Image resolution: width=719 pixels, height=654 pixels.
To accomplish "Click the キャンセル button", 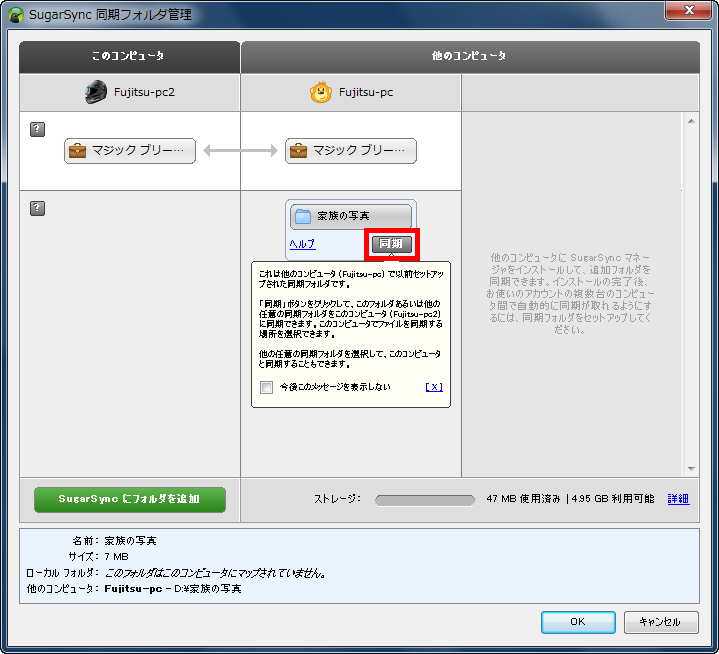I will [661, 622].
